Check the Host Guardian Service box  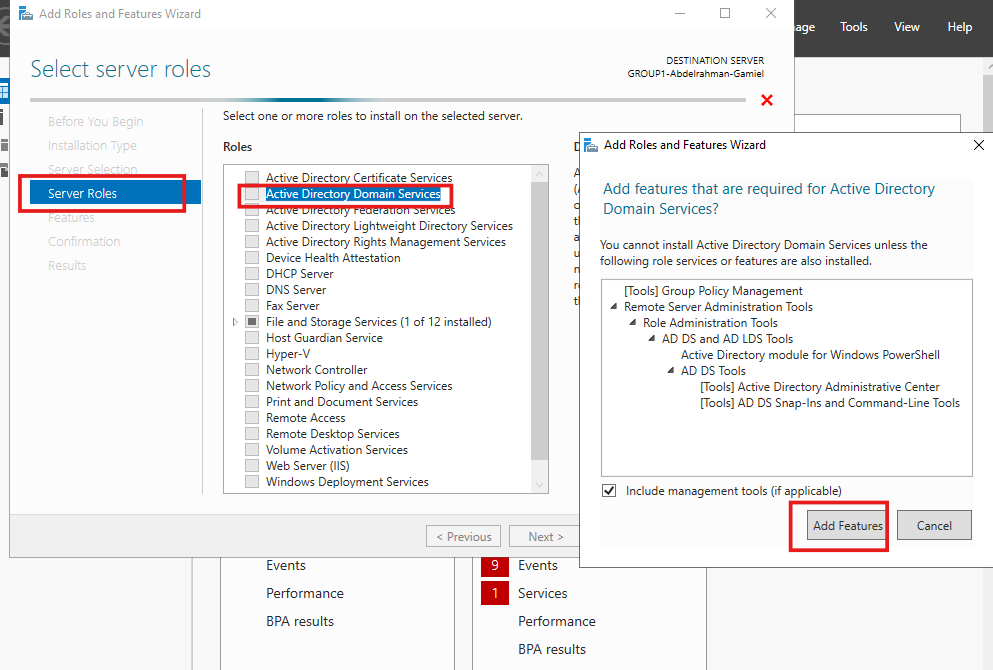[x=252, y=338]
